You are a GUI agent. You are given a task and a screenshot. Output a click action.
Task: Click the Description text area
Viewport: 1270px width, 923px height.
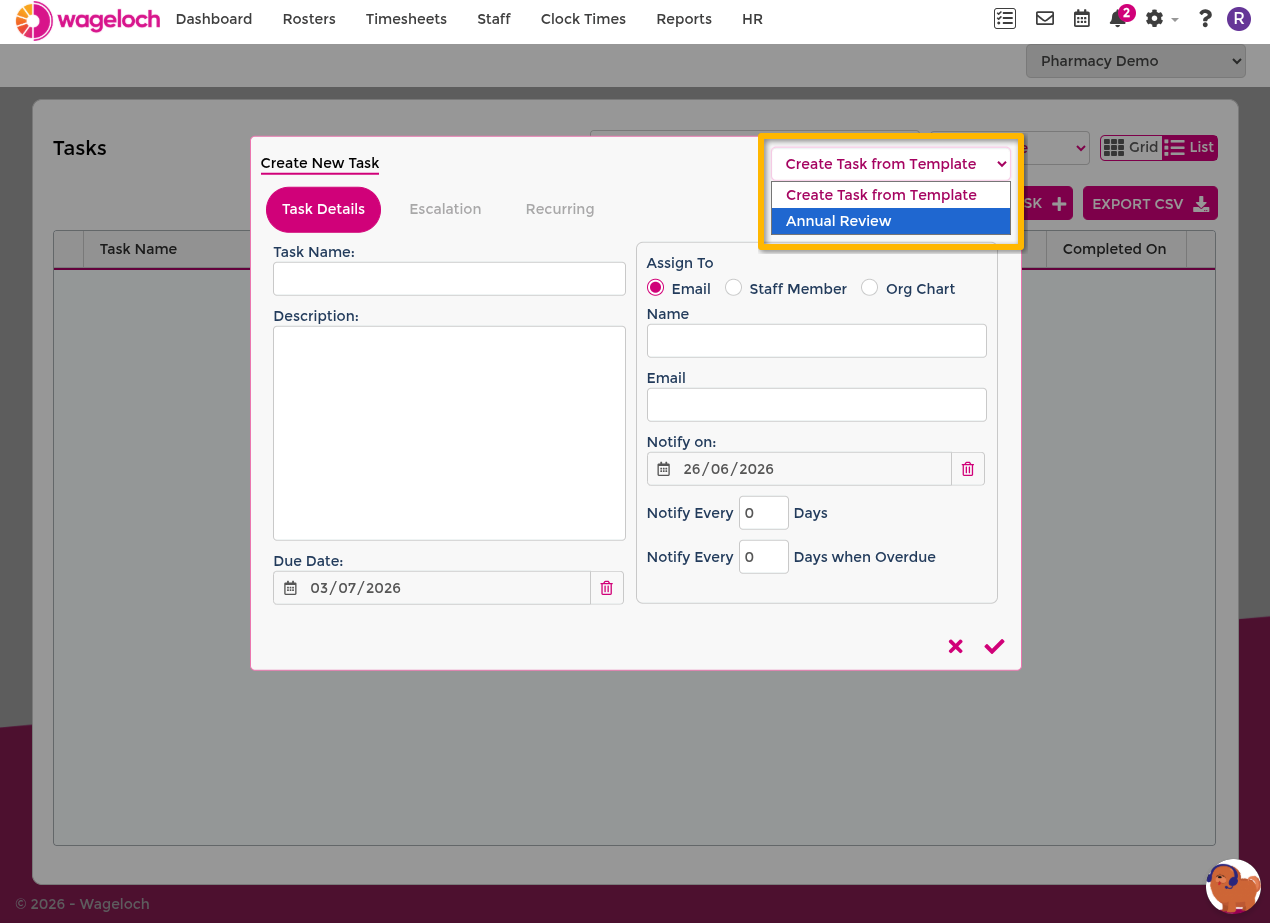click(x=449, y=433)
